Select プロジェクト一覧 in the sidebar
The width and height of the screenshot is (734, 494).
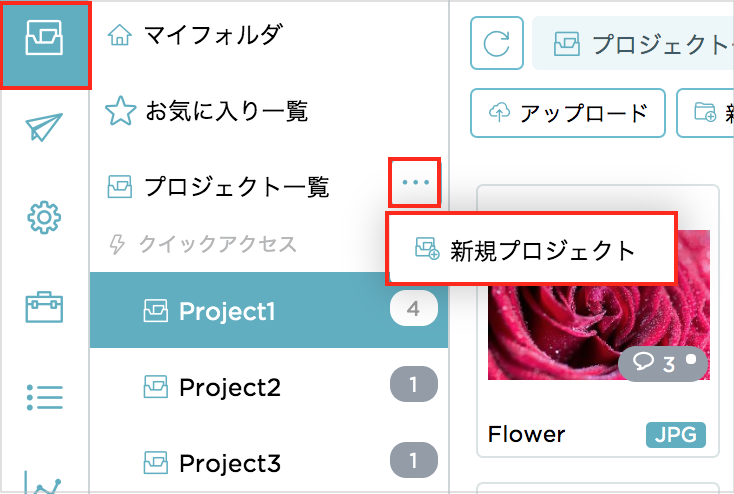[235, 186]
